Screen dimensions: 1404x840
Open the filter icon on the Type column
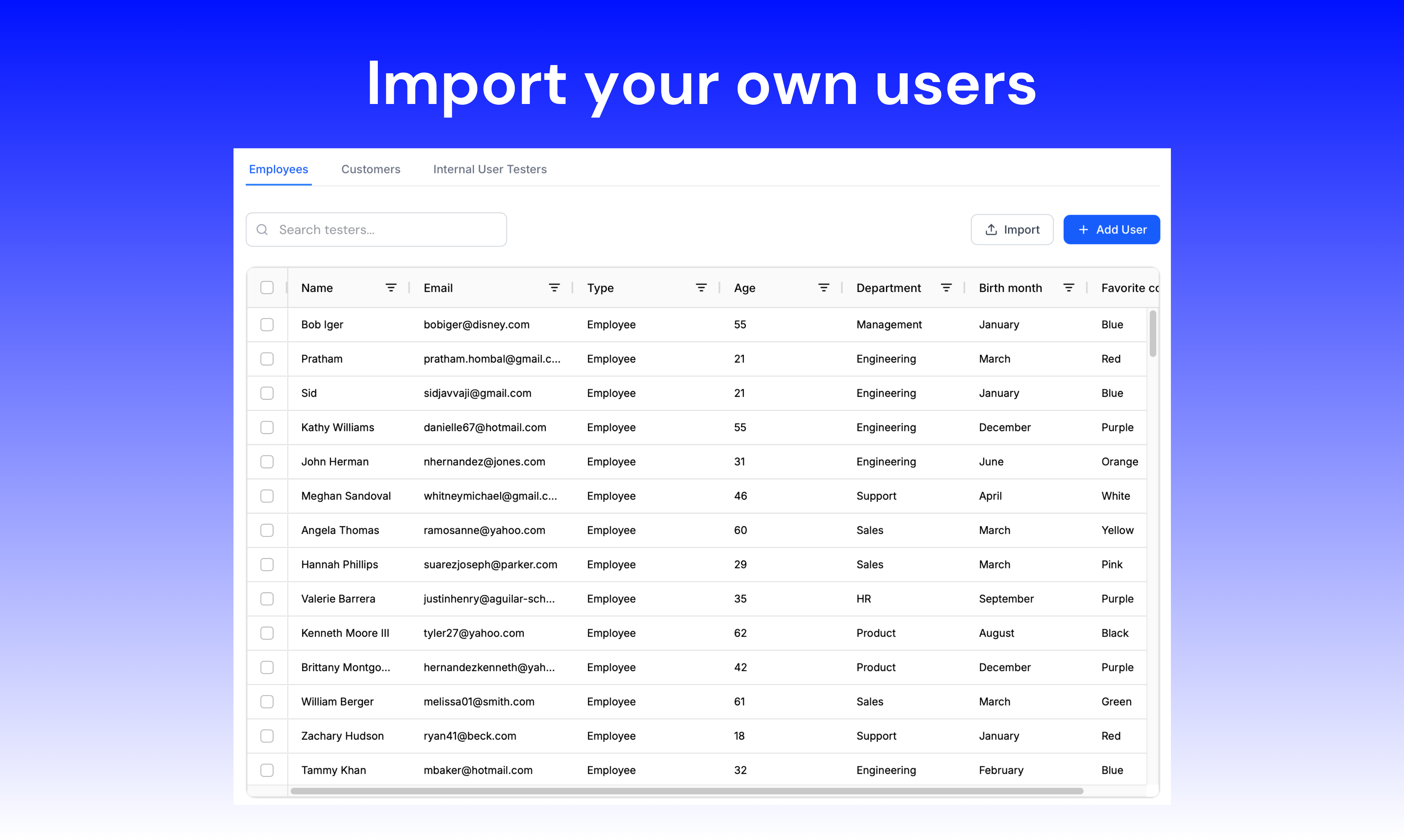pos(701,288)
